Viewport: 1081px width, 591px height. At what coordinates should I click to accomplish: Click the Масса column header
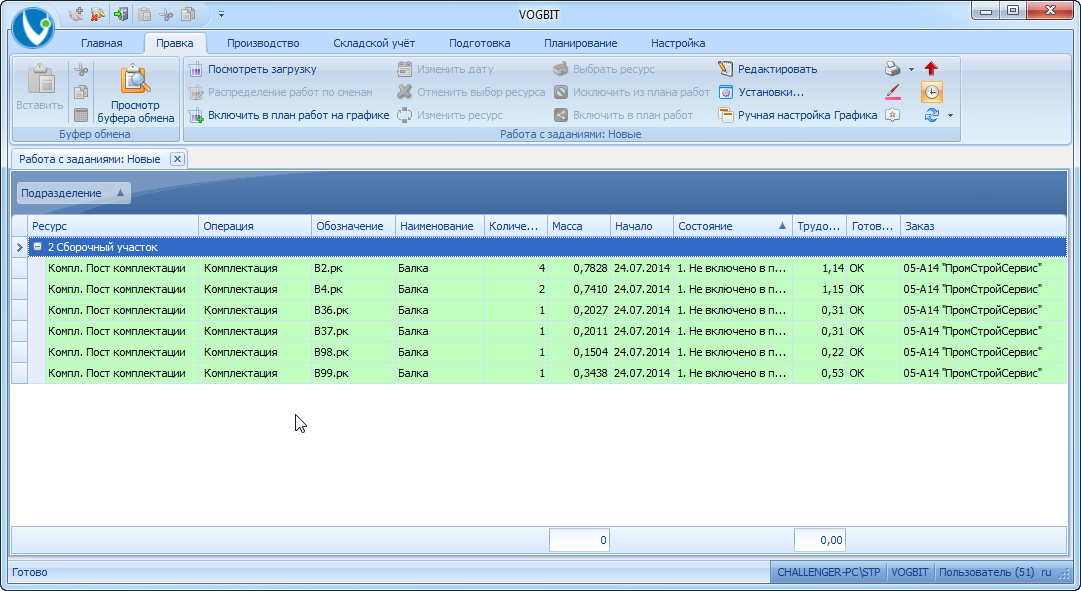pos(579,226)
